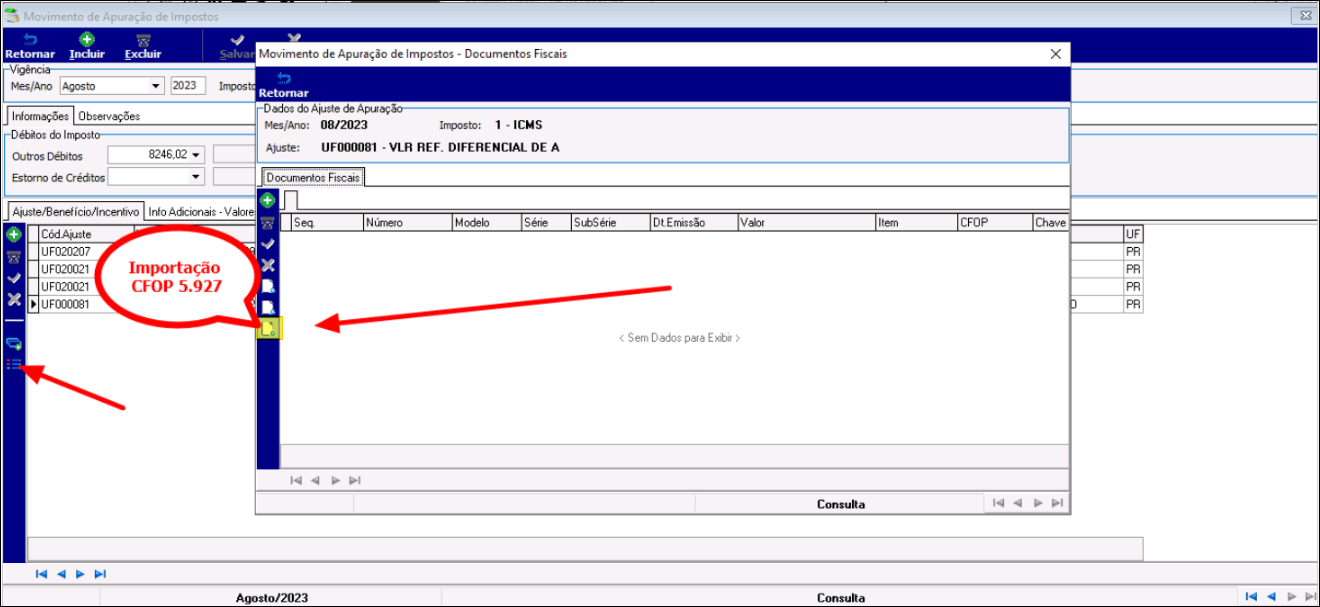Screen dimensions: 1320x607
Task: Click the row pointer beside UF000081
Action: click(33, 304)
